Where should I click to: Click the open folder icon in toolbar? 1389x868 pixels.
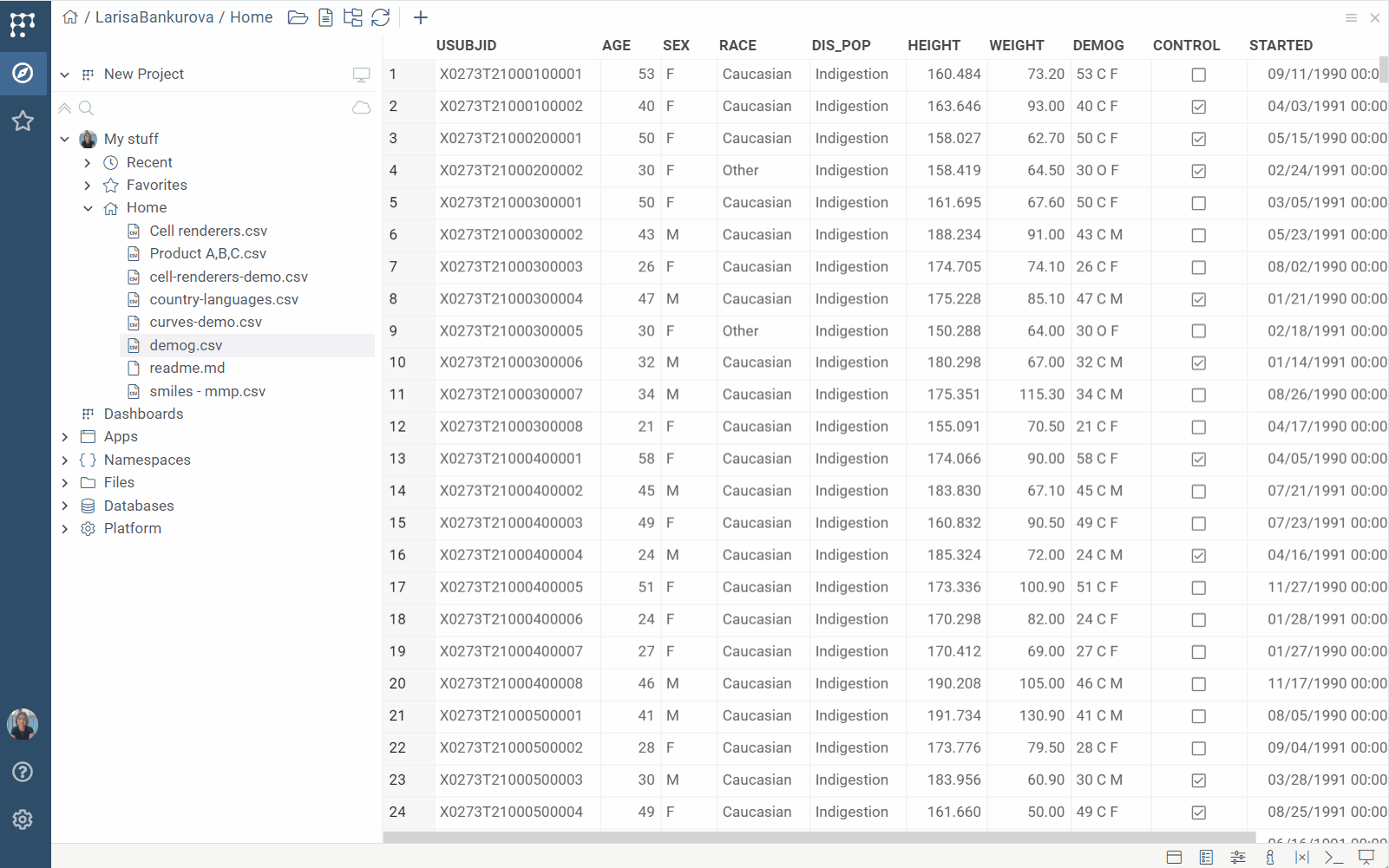coord(298,17)
